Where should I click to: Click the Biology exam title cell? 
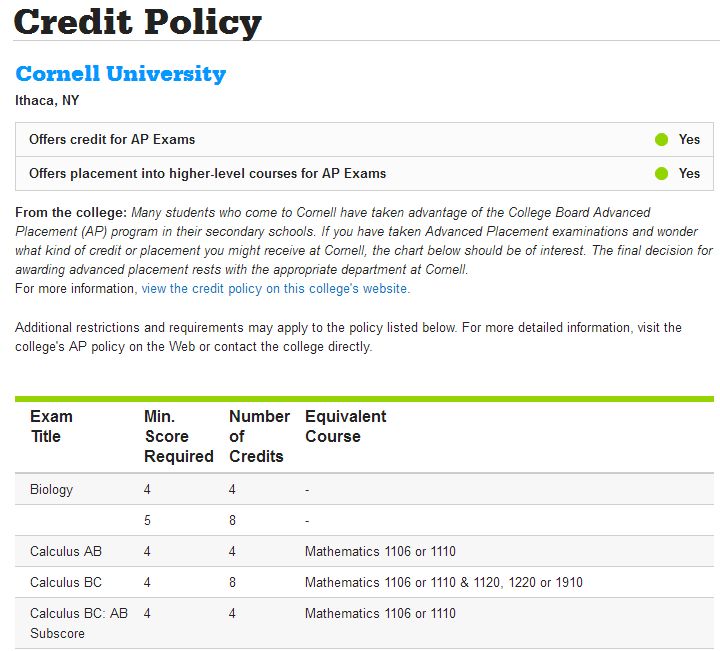tap(51, 490)
